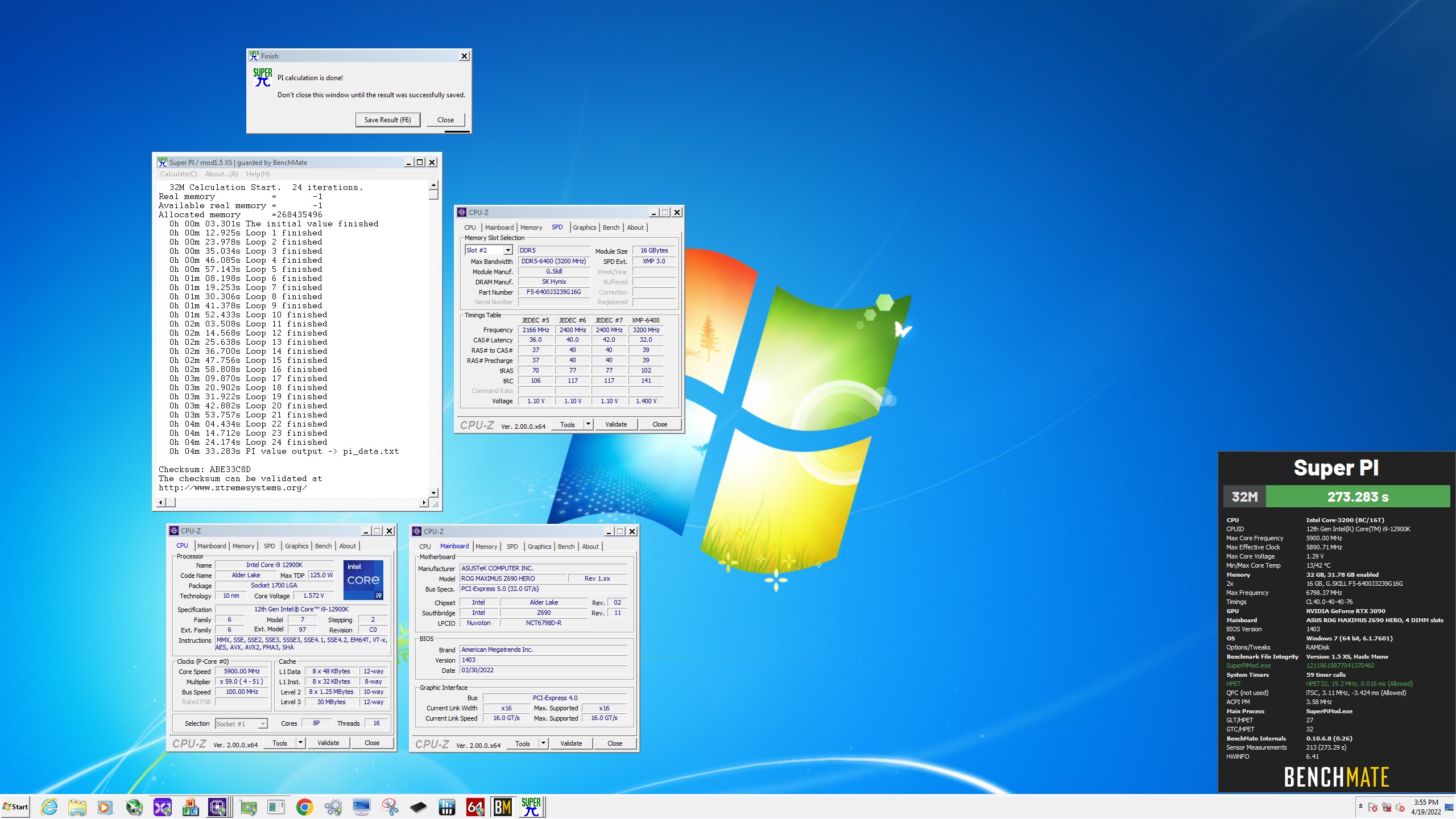Image resolution: width=1456 pixels, height=819 pixels.
Task: Open Help(H) menu in Super PI
Action: (x=258, y=174)
